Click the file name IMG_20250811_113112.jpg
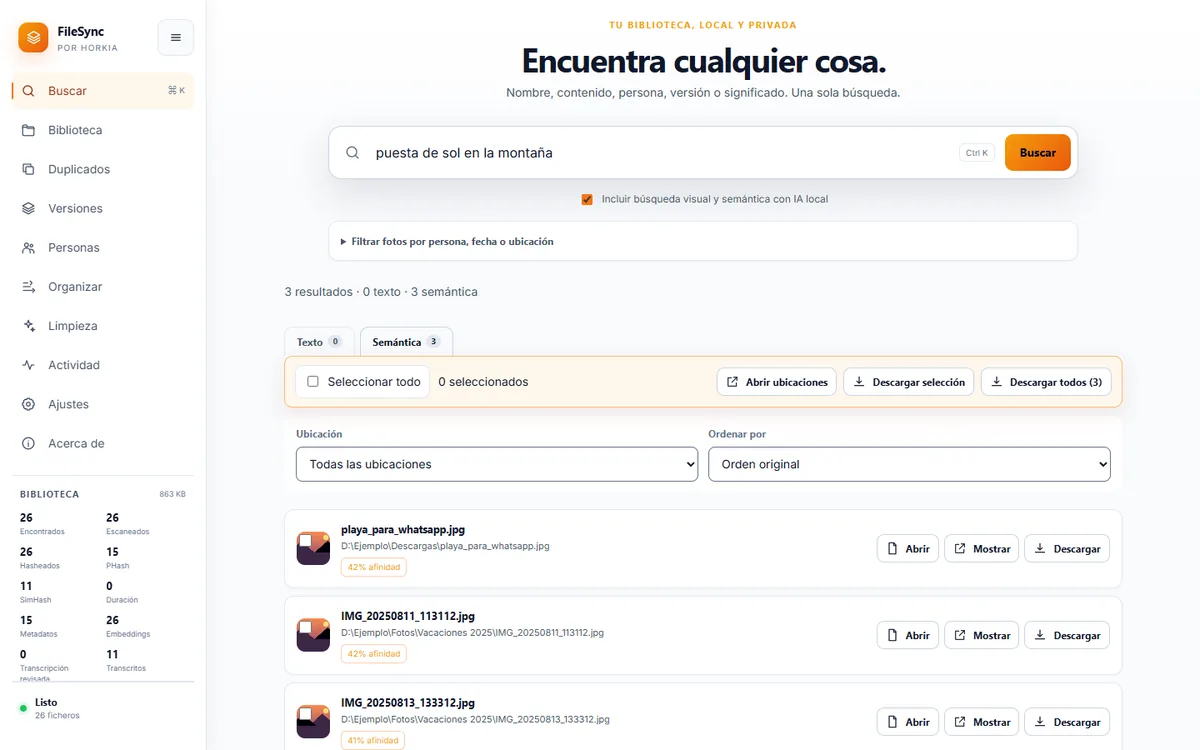This screenshot has width=1200, height=750. pyautogui.click(x=408, y=616)
